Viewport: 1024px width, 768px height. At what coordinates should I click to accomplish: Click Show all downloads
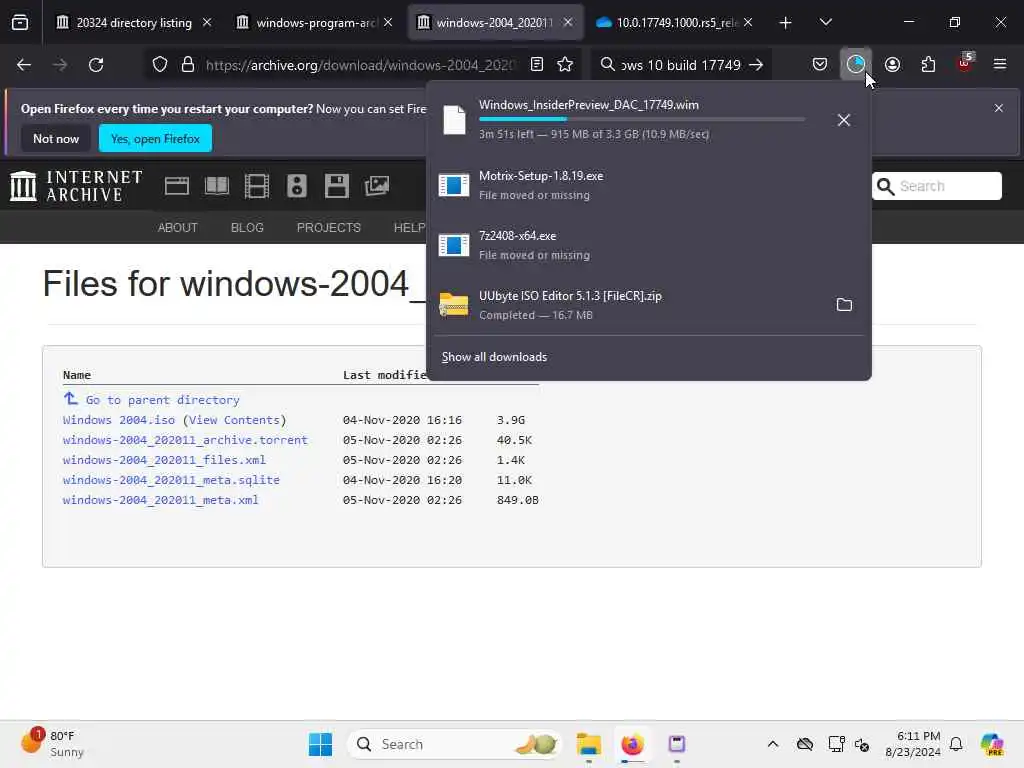click(494, 357)
